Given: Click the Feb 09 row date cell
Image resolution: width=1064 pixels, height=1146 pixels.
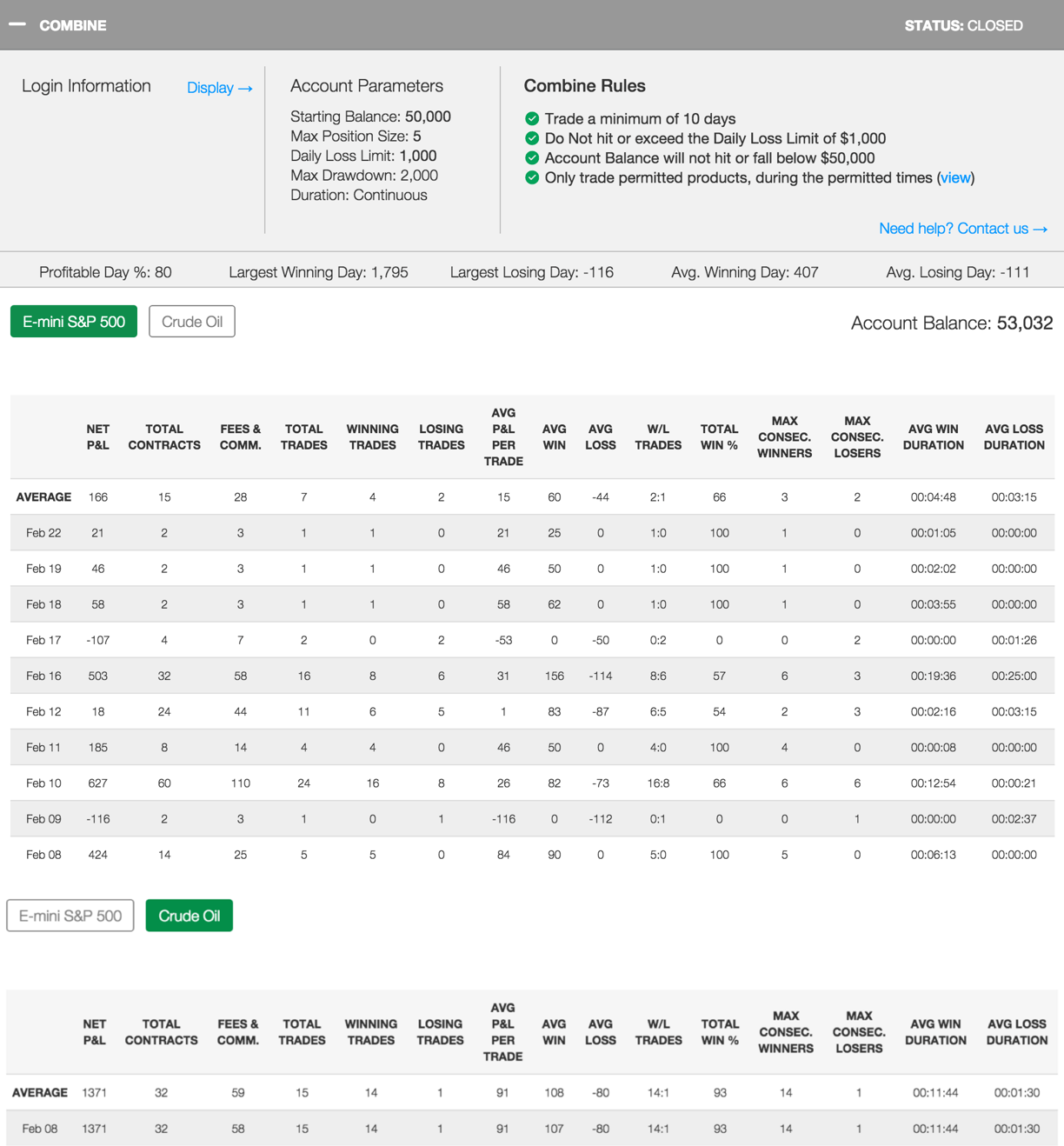Looking at the screenshot, I should pos(43,819).
